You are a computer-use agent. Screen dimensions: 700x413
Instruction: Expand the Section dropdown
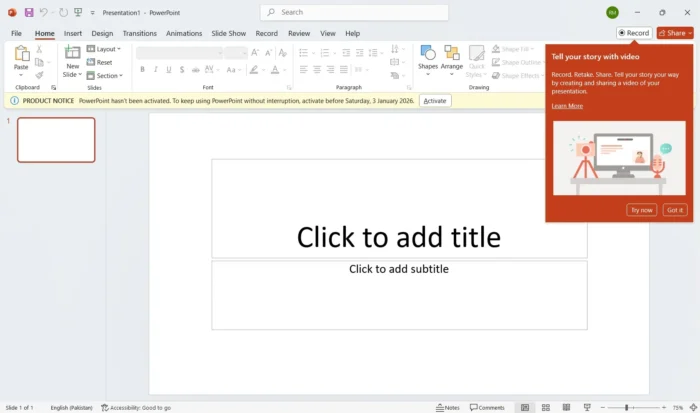pyautogui.click(x=105, y=76)
